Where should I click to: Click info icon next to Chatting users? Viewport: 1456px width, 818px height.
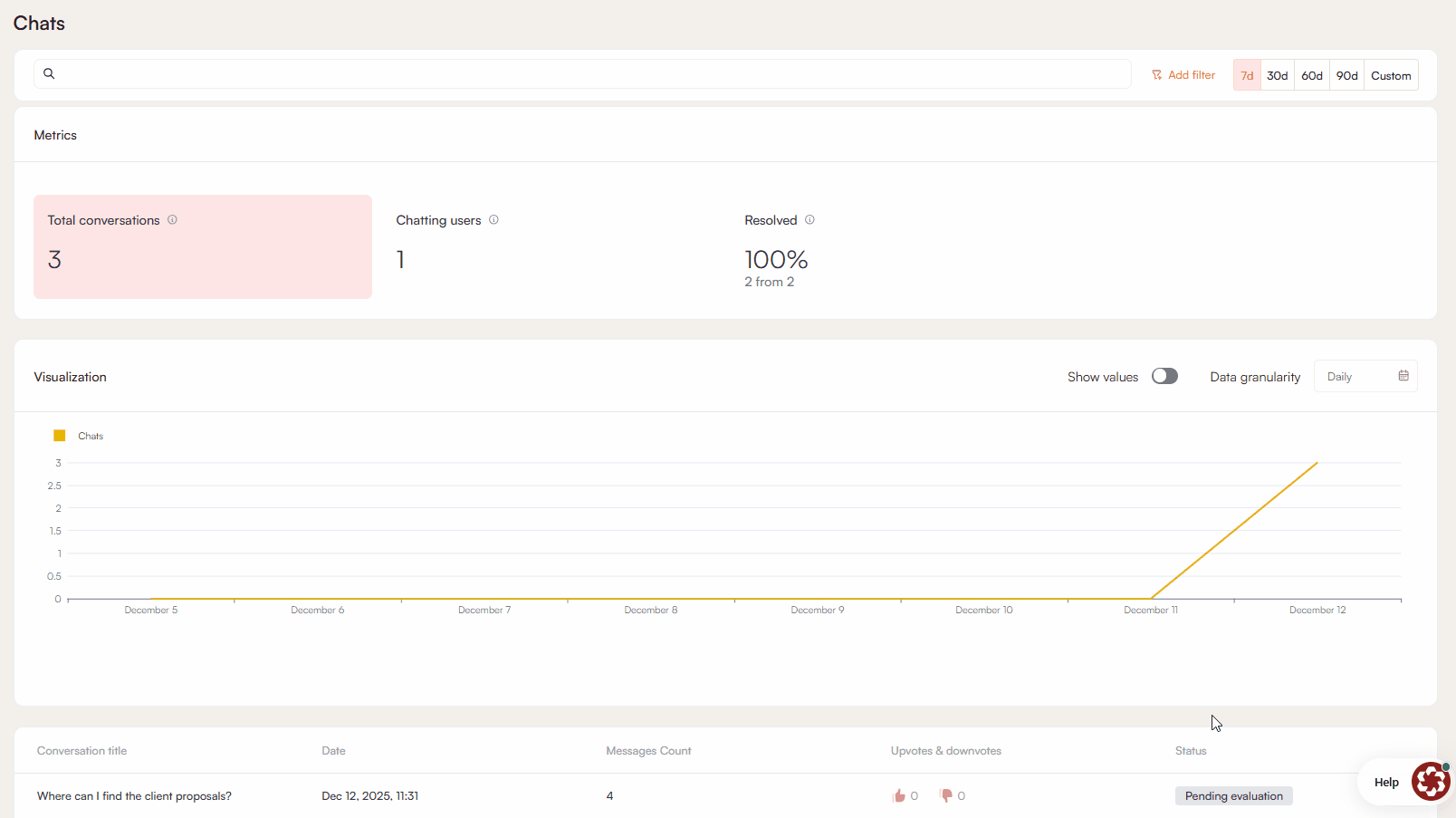[x=493, y=219]
